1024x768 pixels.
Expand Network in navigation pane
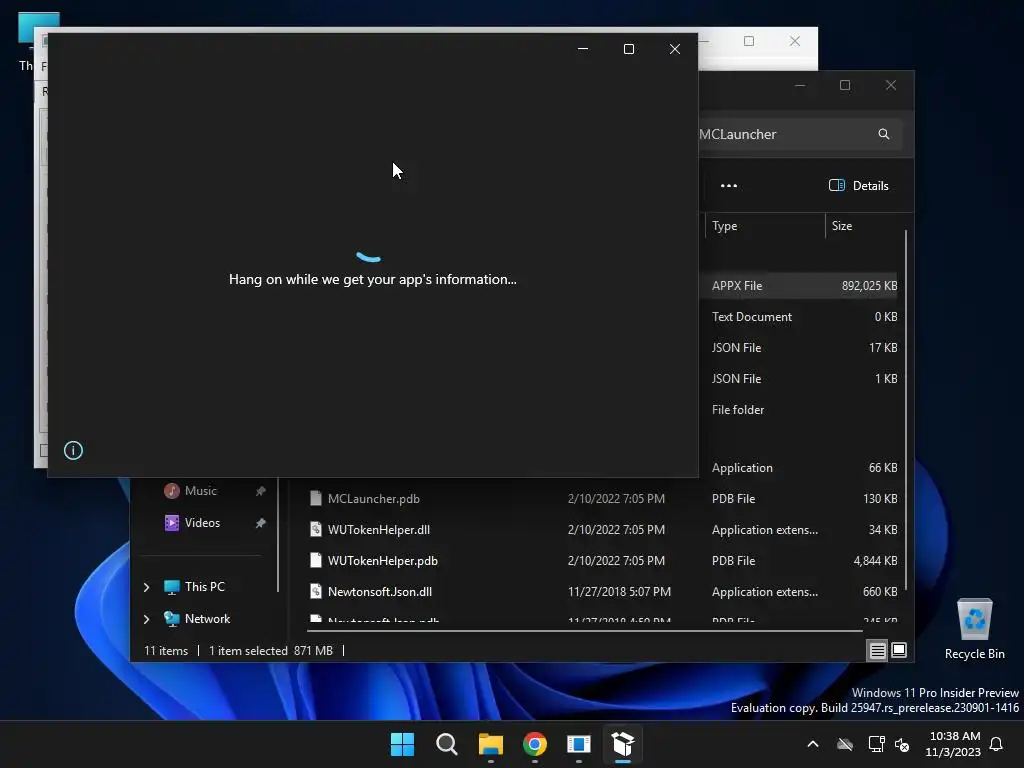146,619
